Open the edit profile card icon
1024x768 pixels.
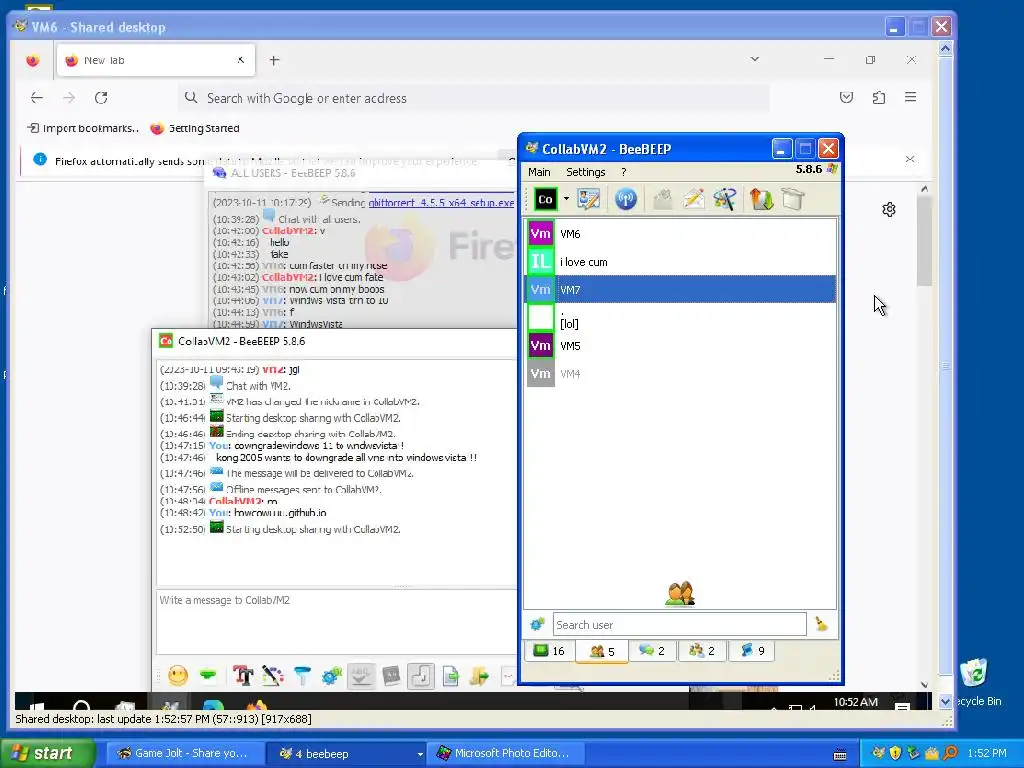pos(589,199)
